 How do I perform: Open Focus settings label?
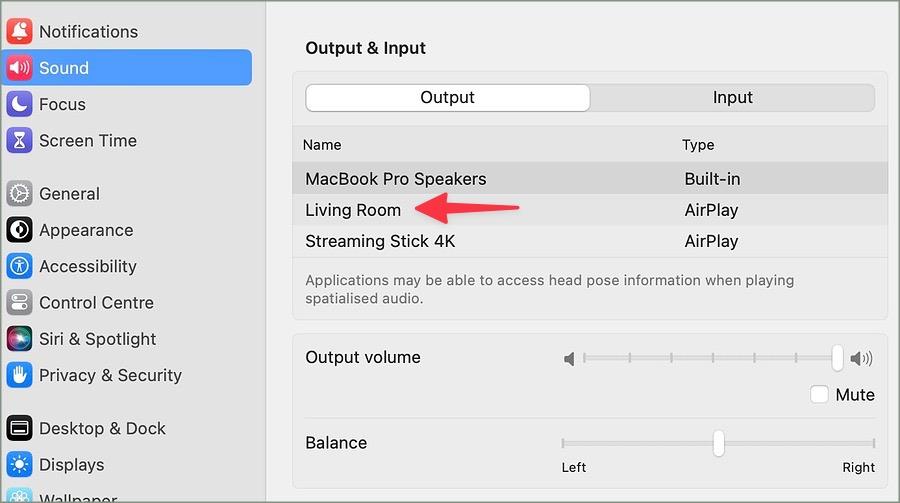pos(62,105)
